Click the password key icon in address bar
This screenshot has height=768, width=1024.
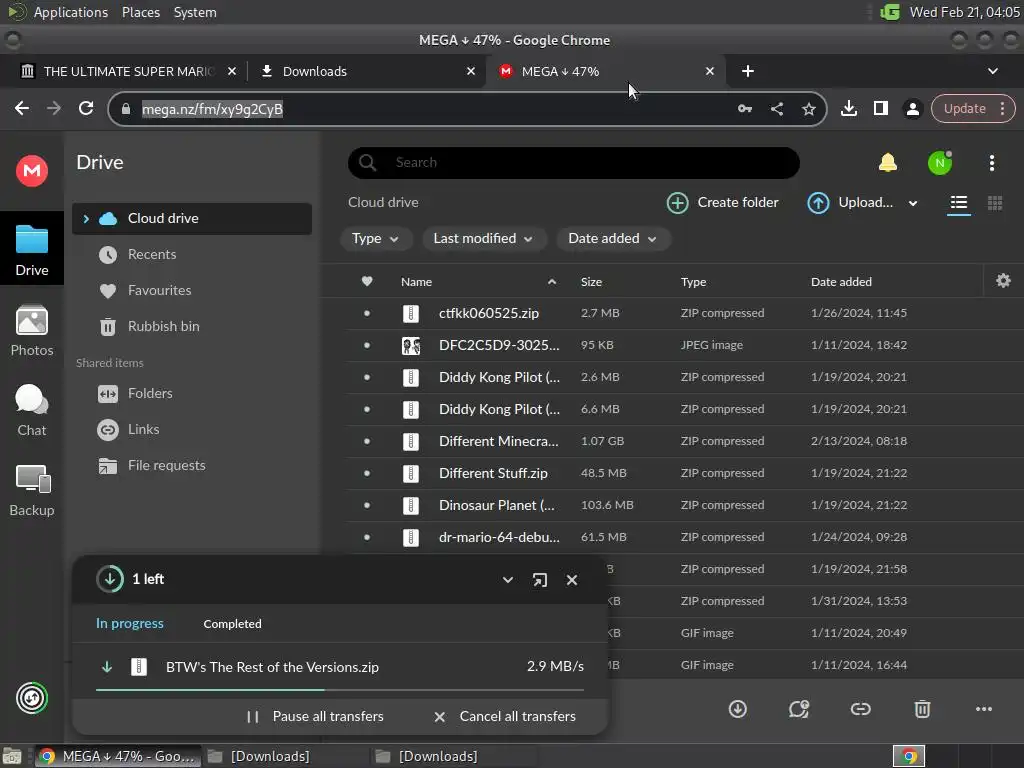[744, 109]
